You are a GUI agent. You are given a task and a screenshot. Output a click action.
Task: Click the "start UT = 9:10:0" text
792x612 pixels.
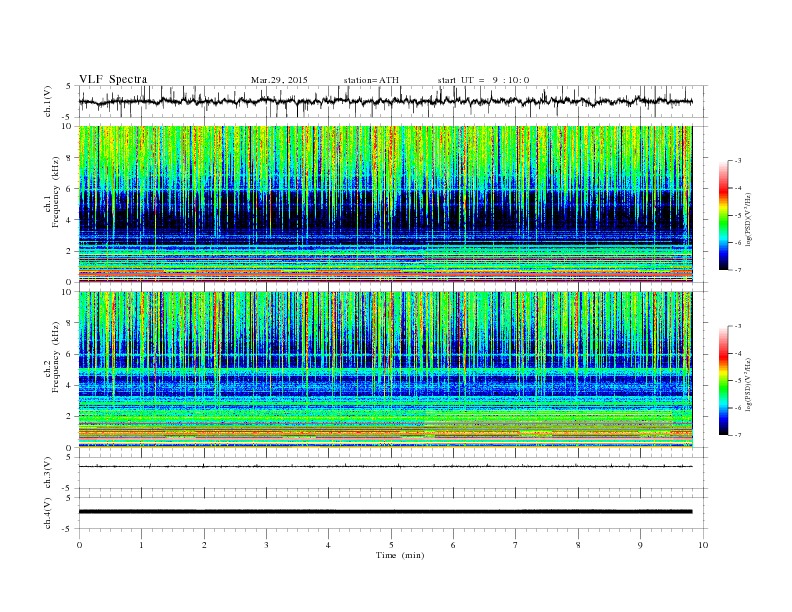click(484, 80)
